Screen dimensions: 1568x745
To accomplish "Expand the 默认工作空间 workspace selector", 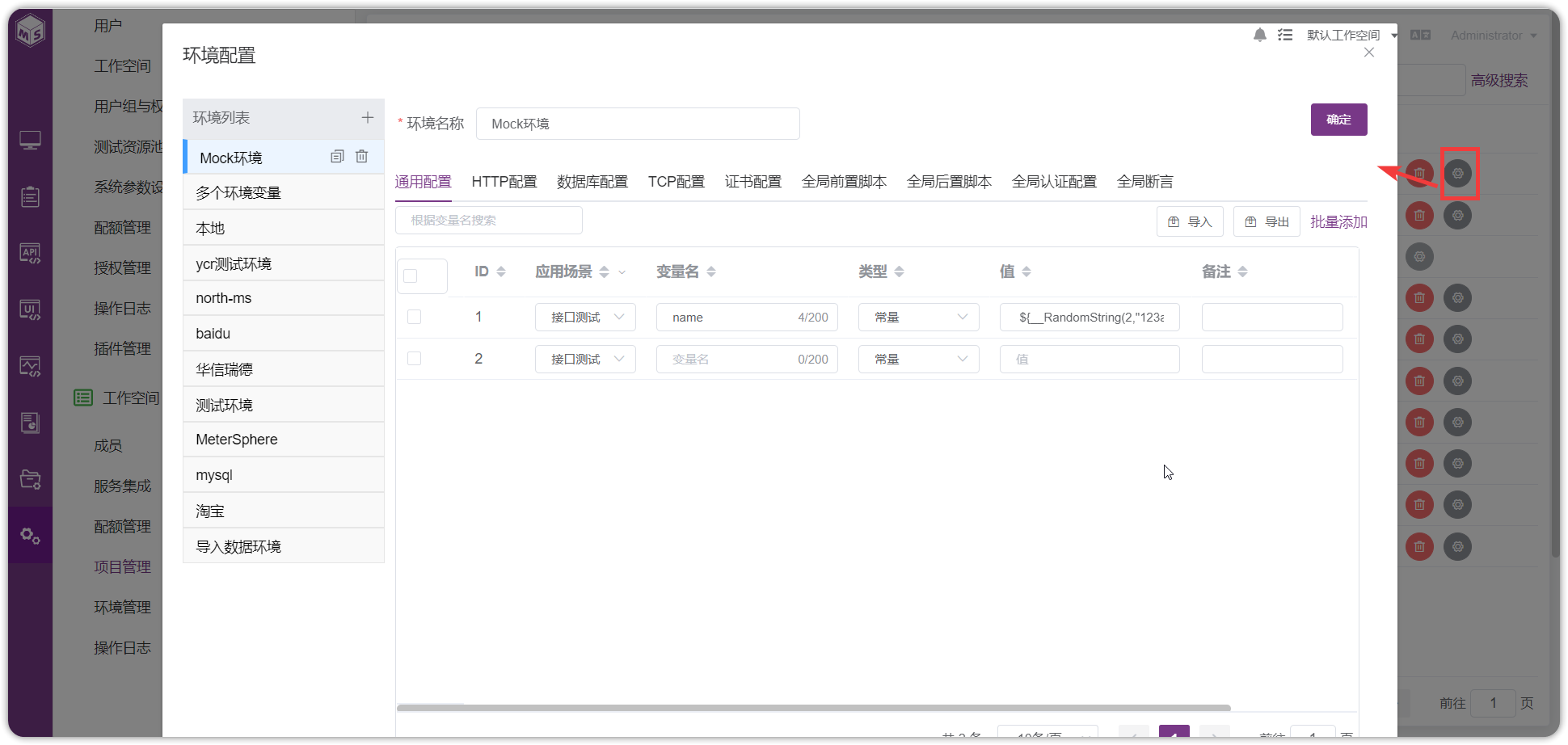I will click(1351, 35).
